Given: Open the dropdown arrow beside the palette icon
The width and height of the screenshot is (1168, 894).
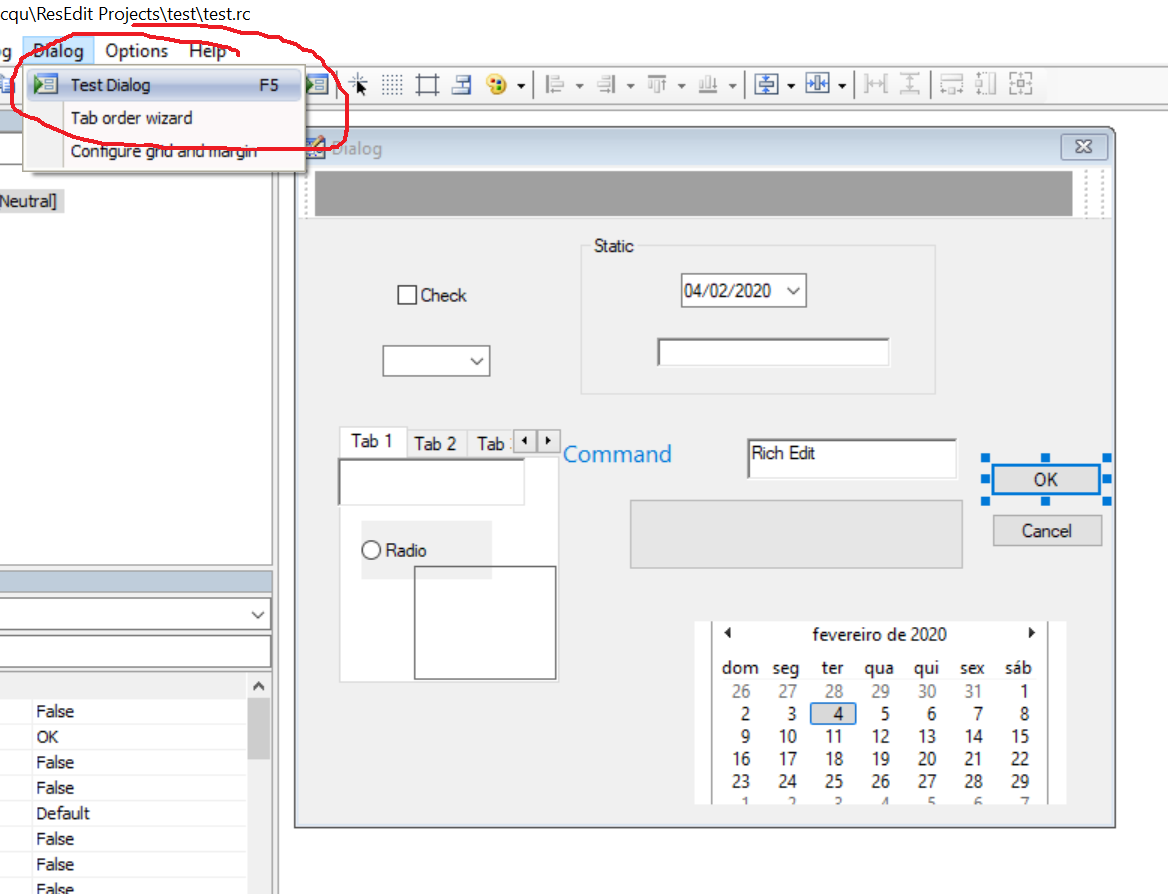Looking at the screenshot, I should tap(521, 86).
